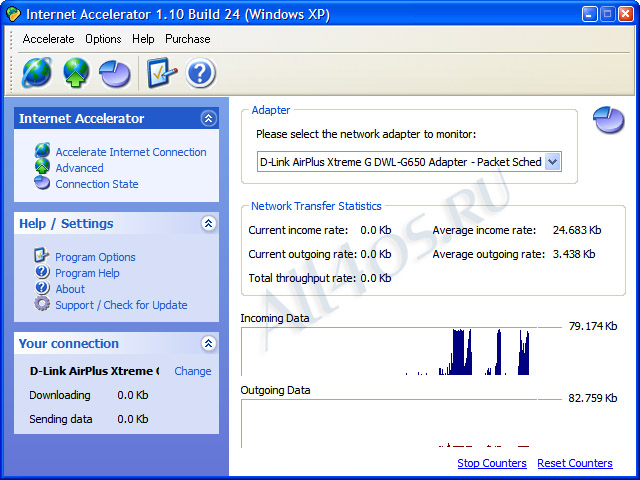Open the Accelerate menu
The height and width of the screenshot is (480, 640).
tap(49, 39)
